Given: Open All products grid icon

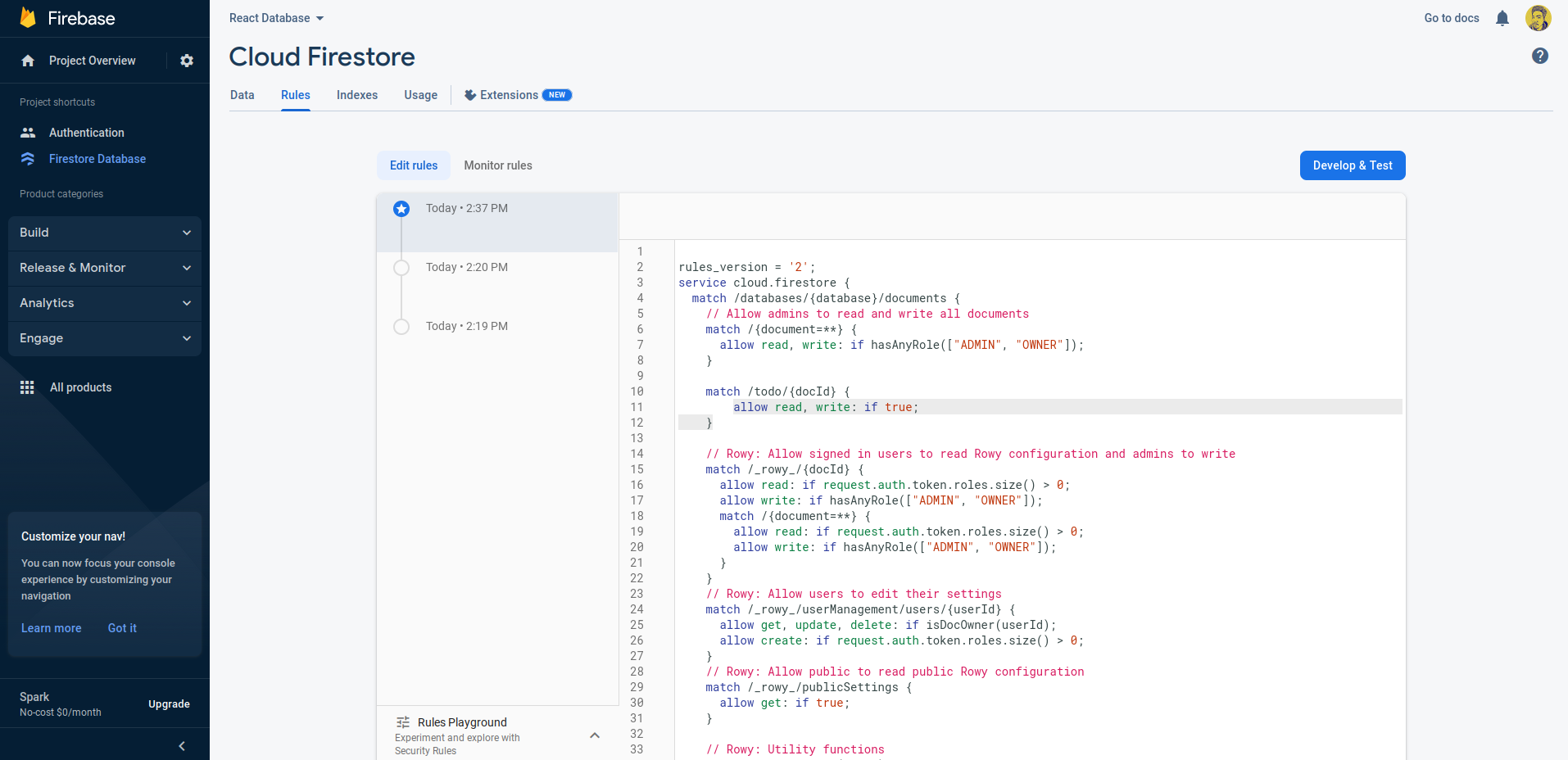Looking at the screenshot, I should (27, 387).
